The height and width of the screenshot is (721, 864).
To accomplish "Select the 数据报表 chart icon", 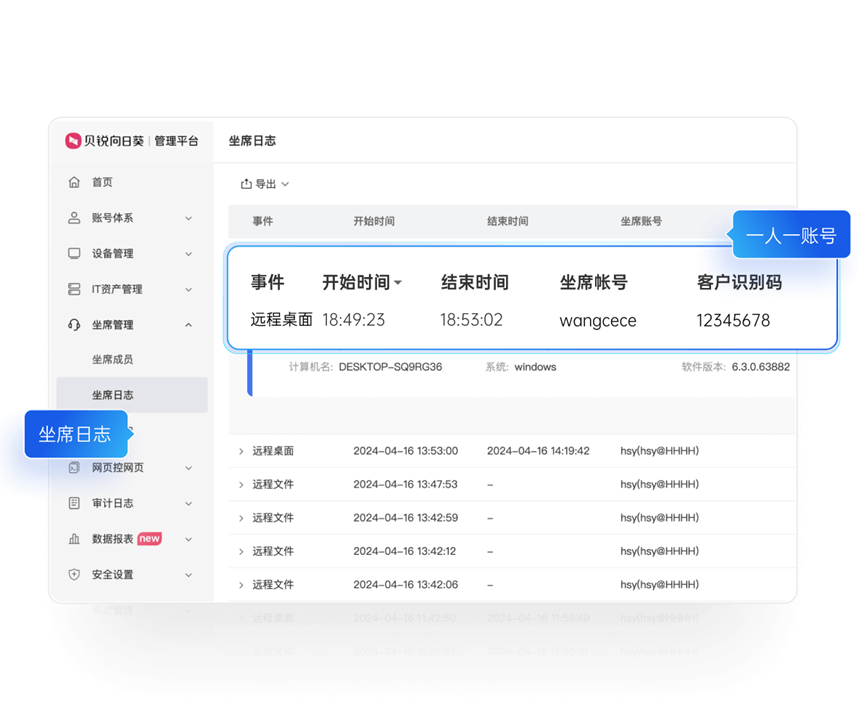I will [74, 538].
